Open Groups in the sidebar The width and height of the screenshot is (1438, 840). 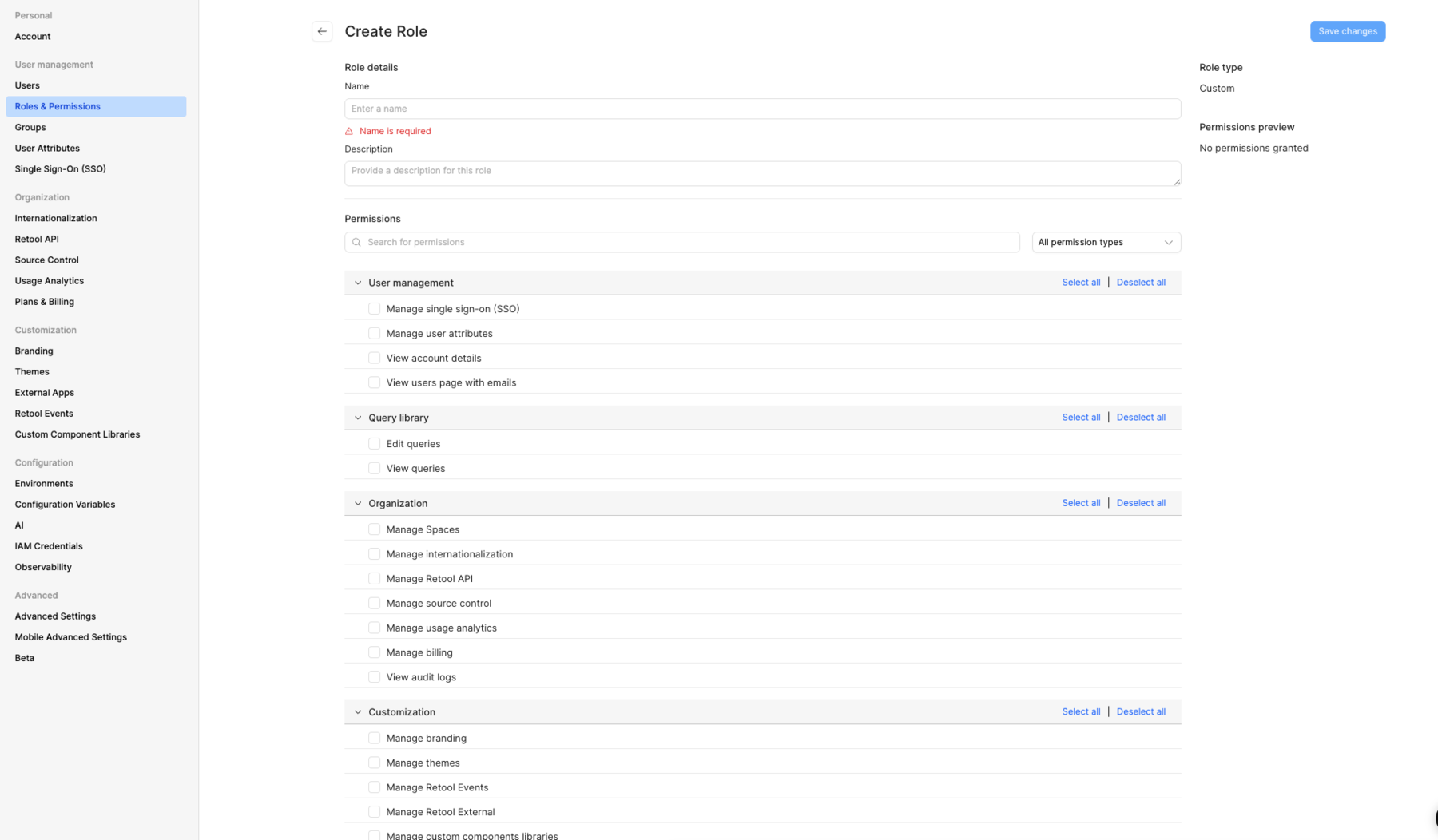[x=30, y=127]
